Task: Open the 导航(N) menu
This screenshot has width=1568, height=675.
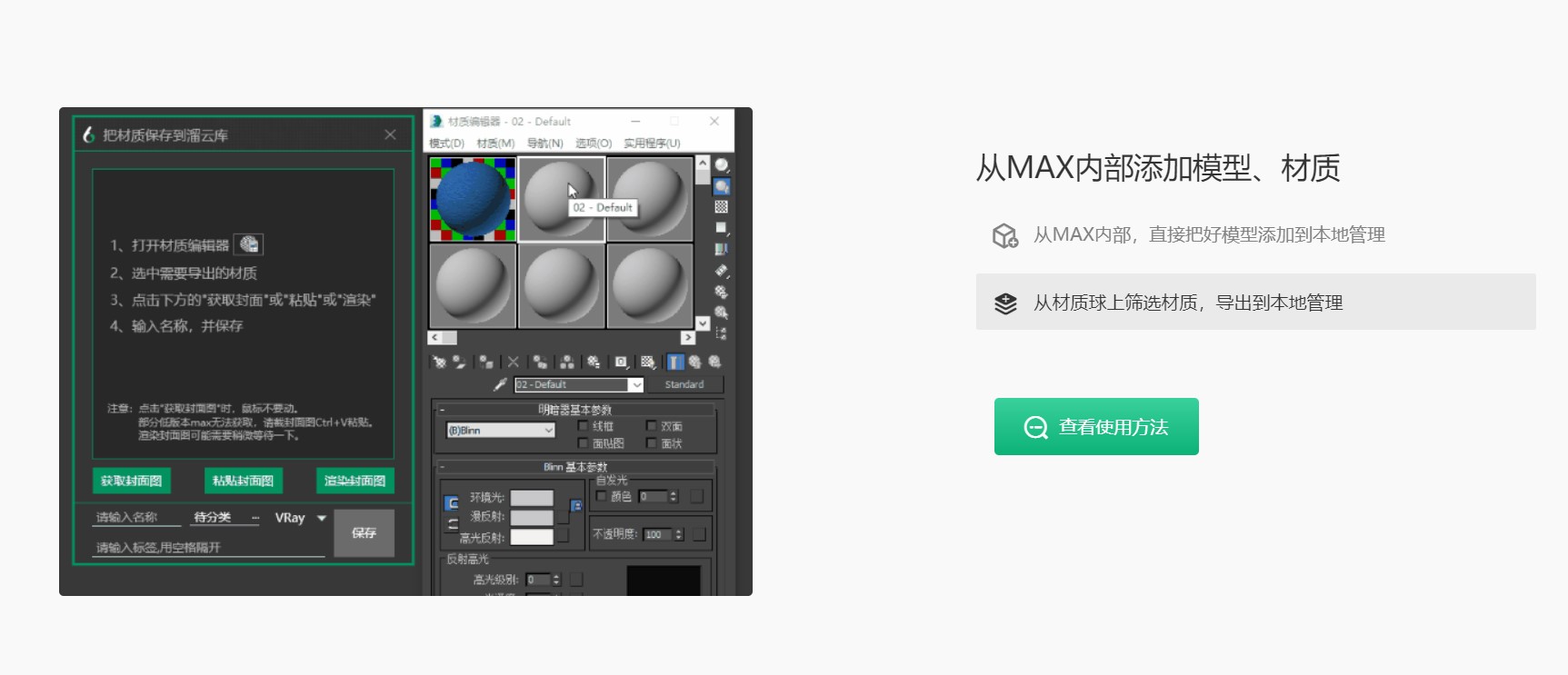Action: [545, 144]
